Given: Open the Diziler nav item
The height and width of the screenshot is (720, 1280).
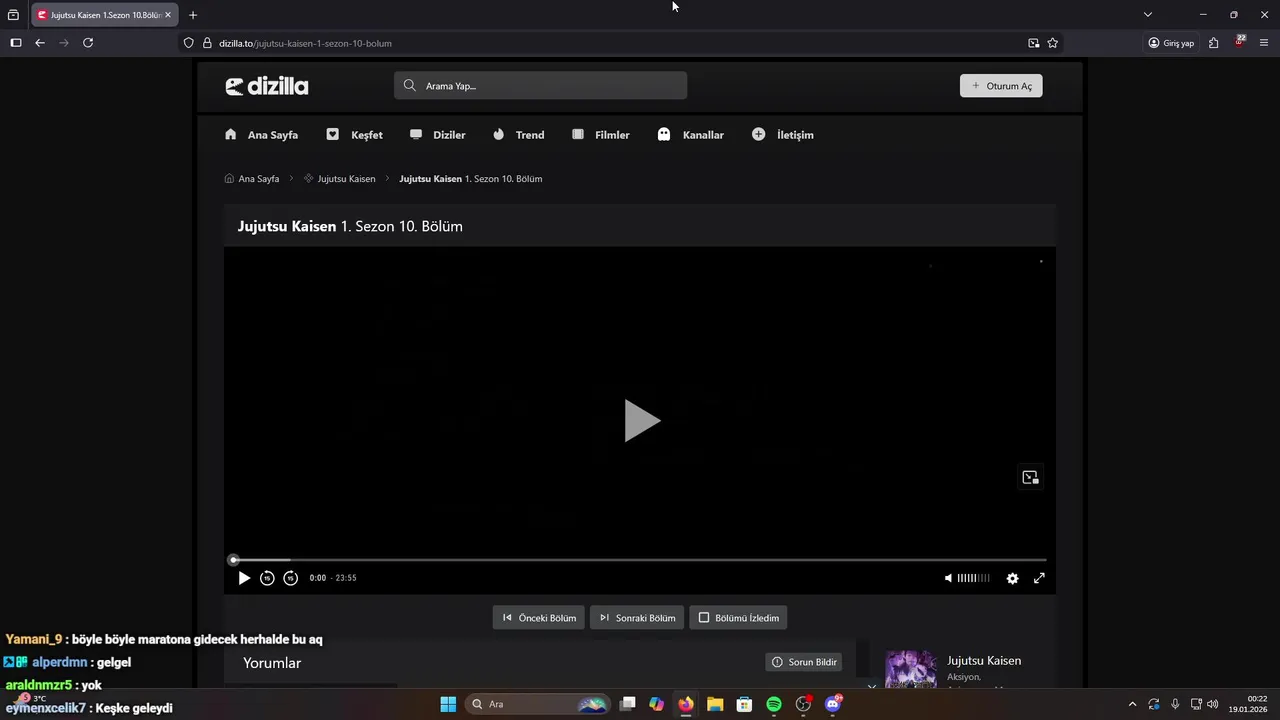Looking at the screenshot, I should [x=437, y=135].
